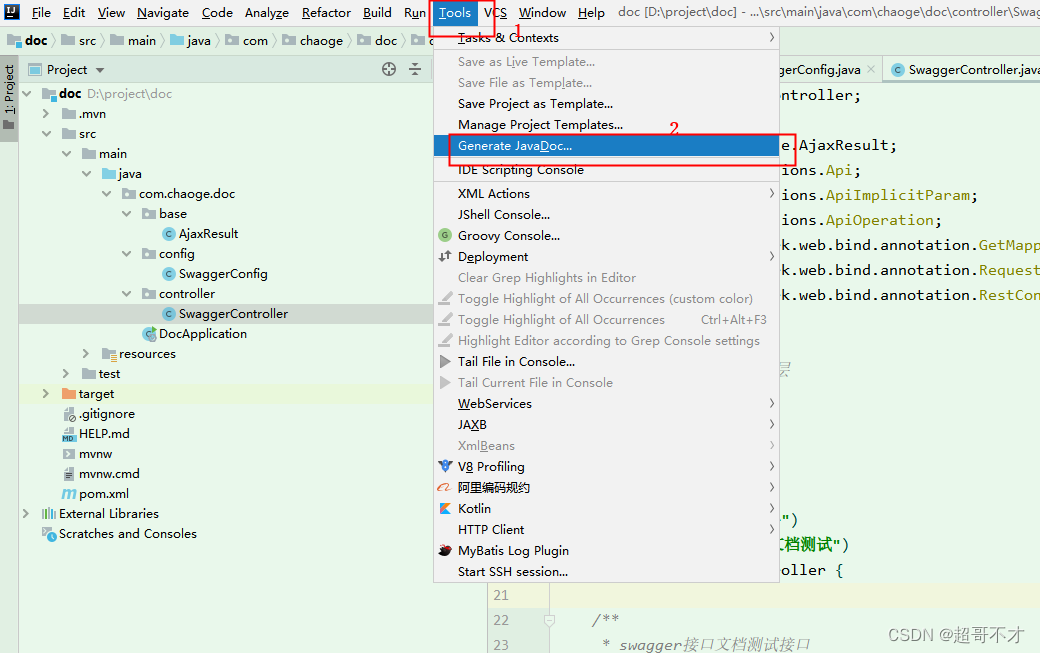Click the Scratches and Consoles icon
The height and width of the screenshot is (653, 1040).
click(x=49, y=534)
